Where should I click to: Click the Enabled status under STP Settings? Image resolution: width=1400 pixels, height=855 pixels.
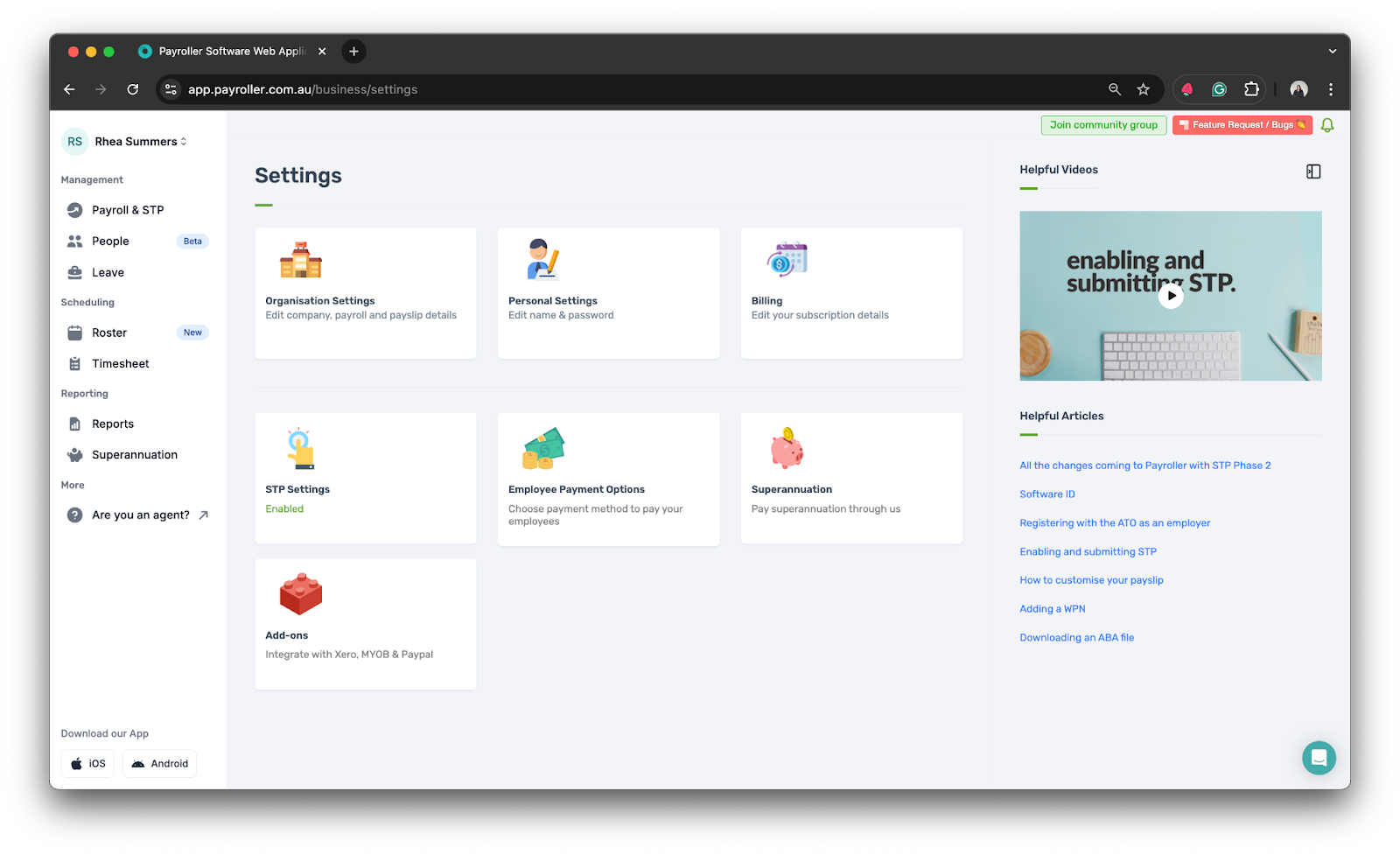(284, 509)
